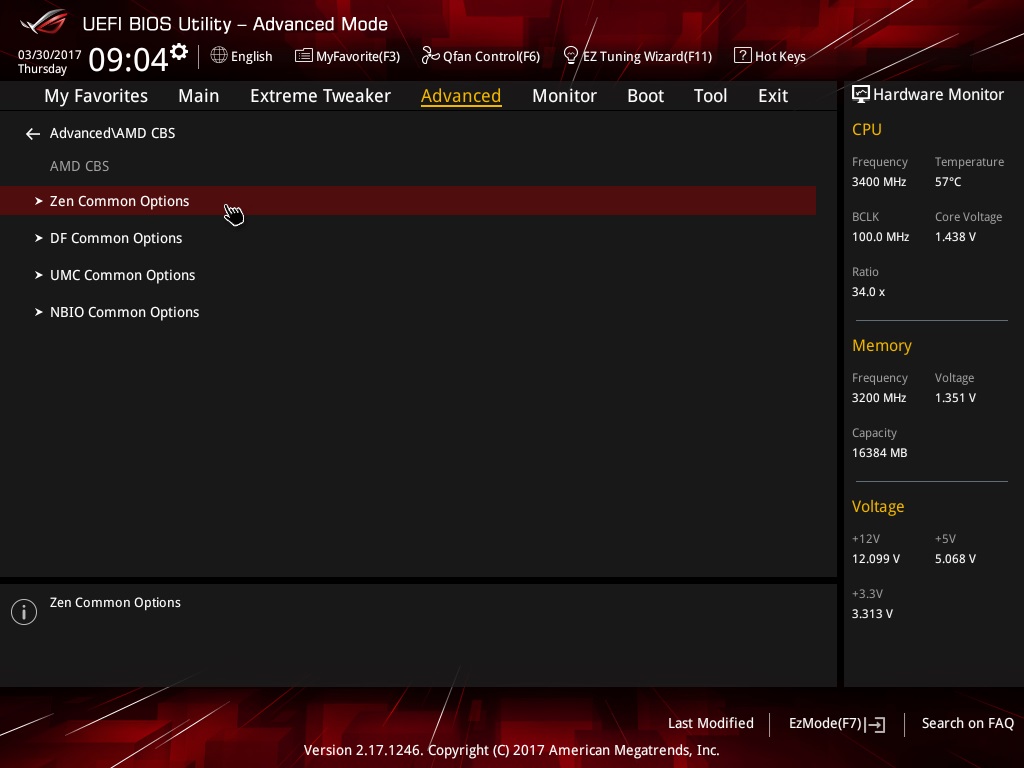Open Search on FAQ link
The width and height of the screenshot is (1024, 768).
[x=967, y=724]
